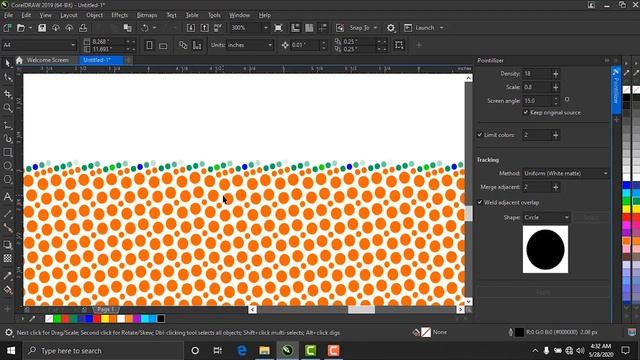
Task: Select the Transparency tool
Action: (x=7, y=258)
